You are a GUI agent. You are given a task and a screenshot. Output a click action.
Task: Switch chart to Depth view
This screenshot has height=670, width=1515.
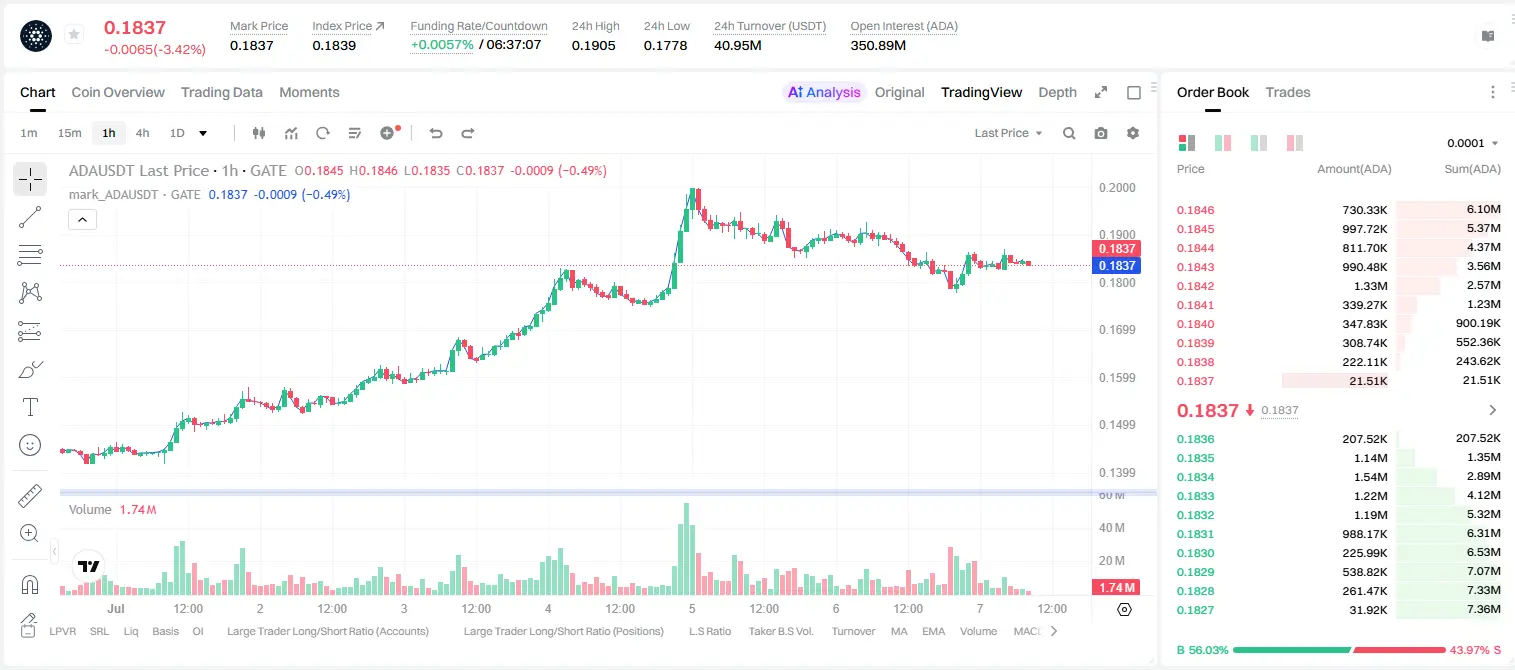coord(1057,92)
